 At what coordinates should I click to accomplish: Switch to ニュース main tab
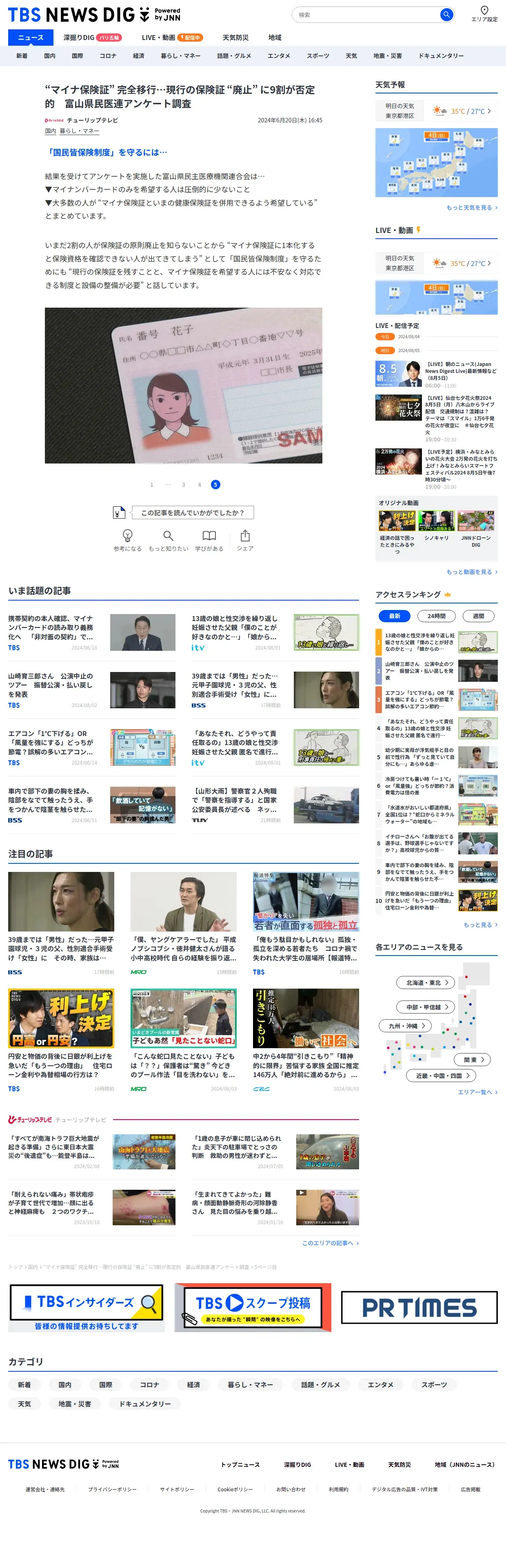coord(31,37)
